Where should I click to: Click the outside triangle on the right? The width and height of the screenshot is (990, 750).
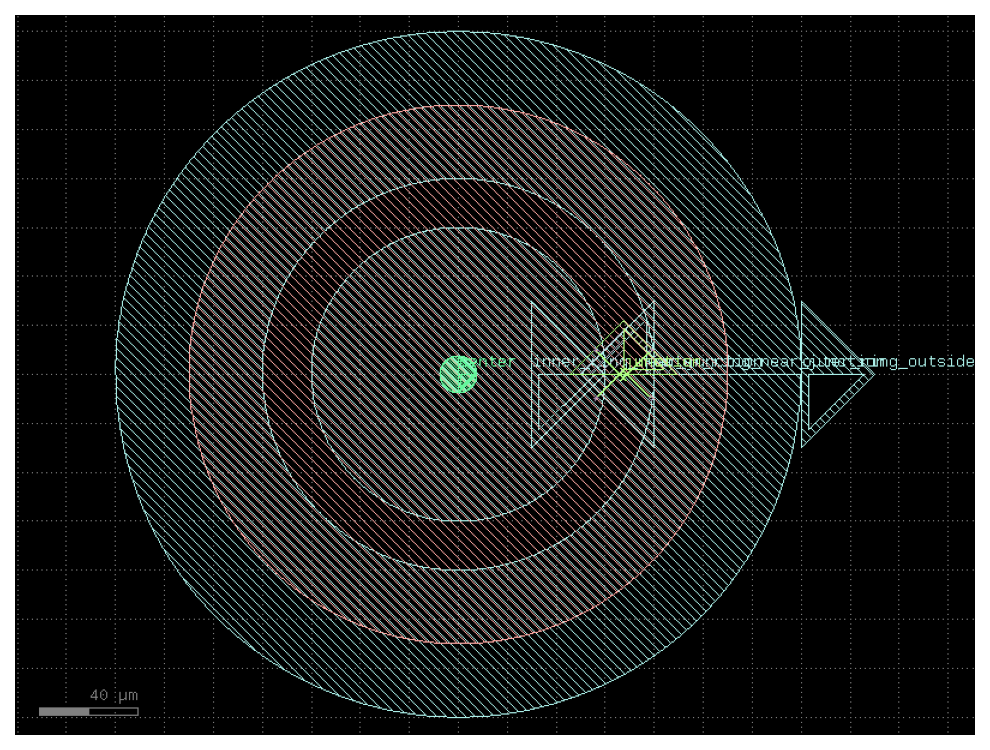click(x=838, y=374)
